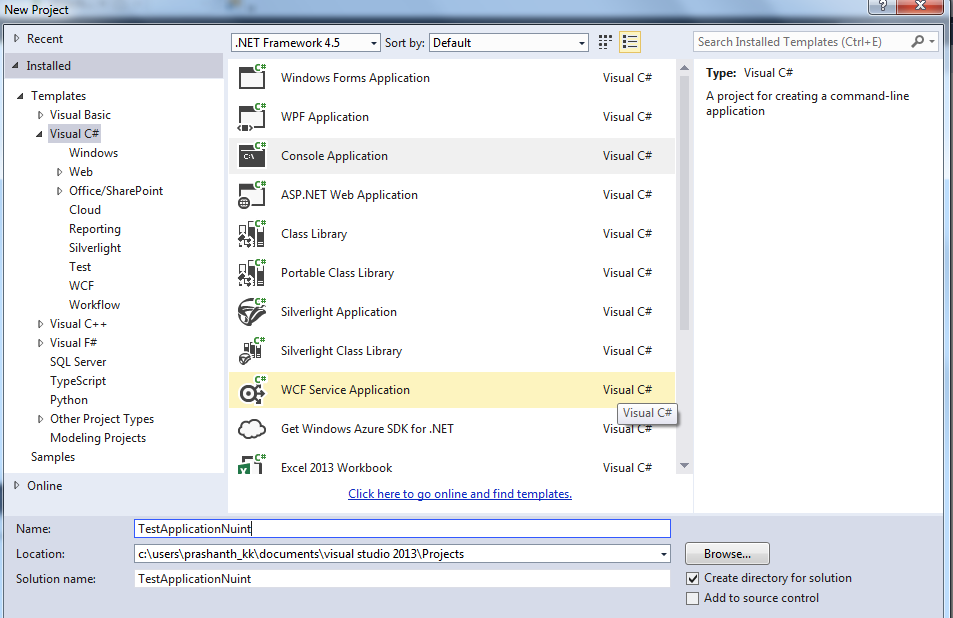Select Python templates
The image size is (953, 618).
click(69, 400)
